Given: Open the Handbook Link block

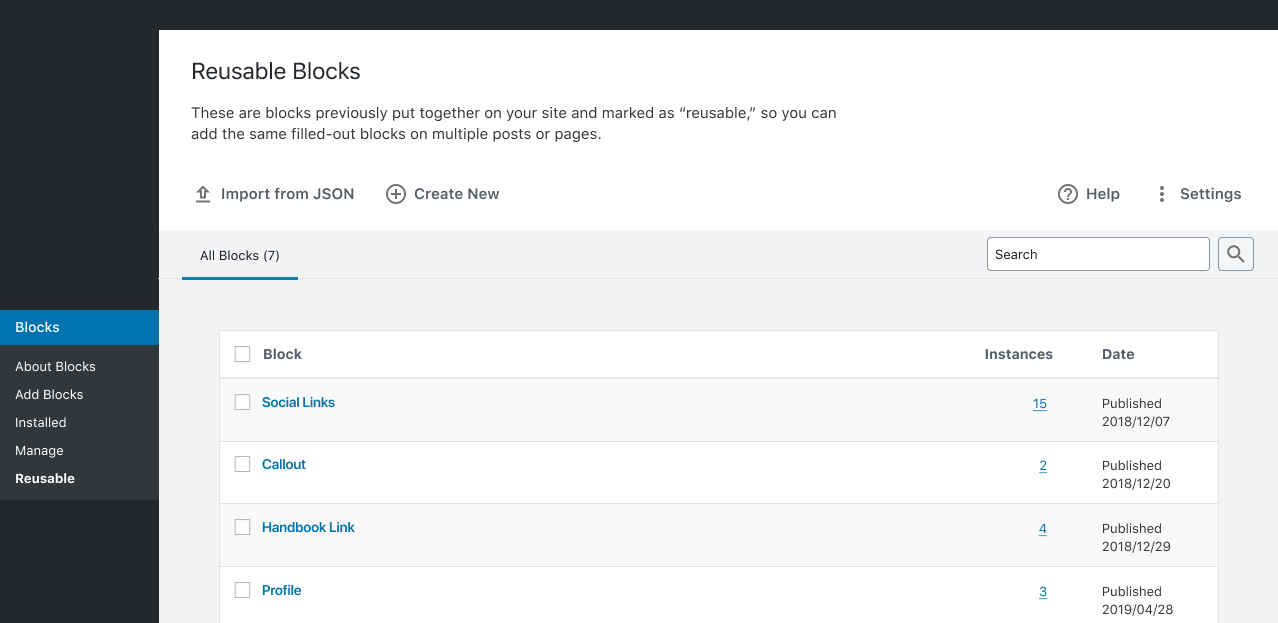Looking at the screenshot, I should [x=307, y=527].
